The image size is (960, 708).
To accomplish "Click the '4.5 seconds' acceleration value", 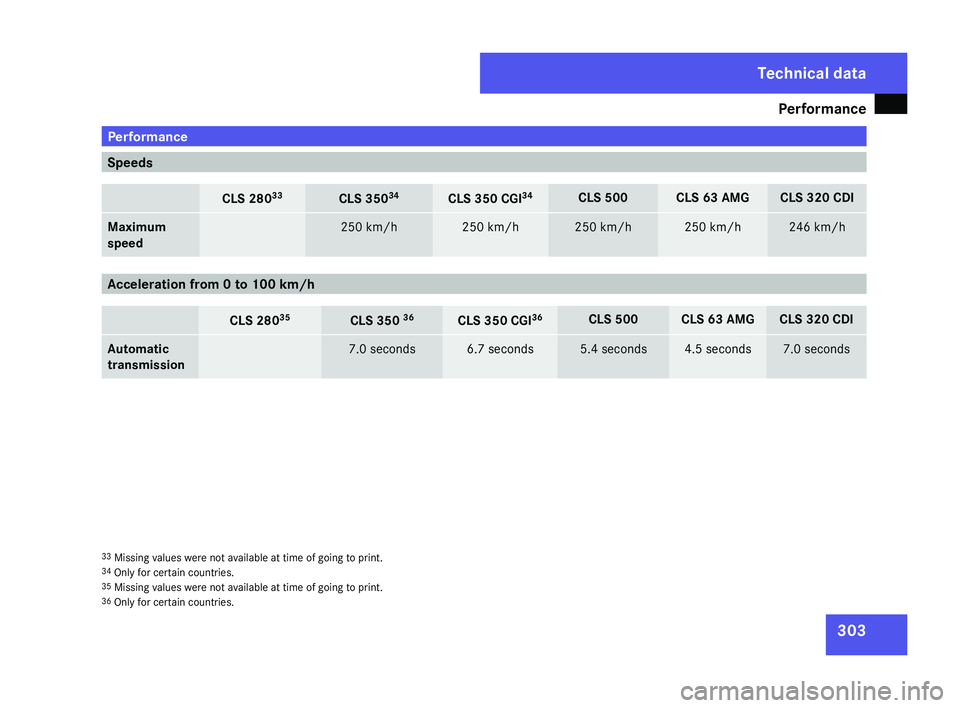I will [x=718, y=348].
